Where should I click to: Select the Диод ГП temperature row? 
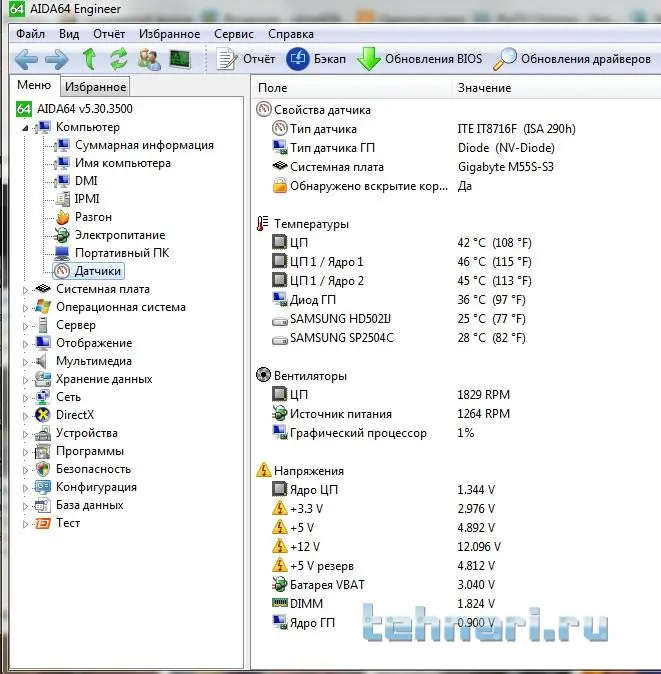point(398,300)
